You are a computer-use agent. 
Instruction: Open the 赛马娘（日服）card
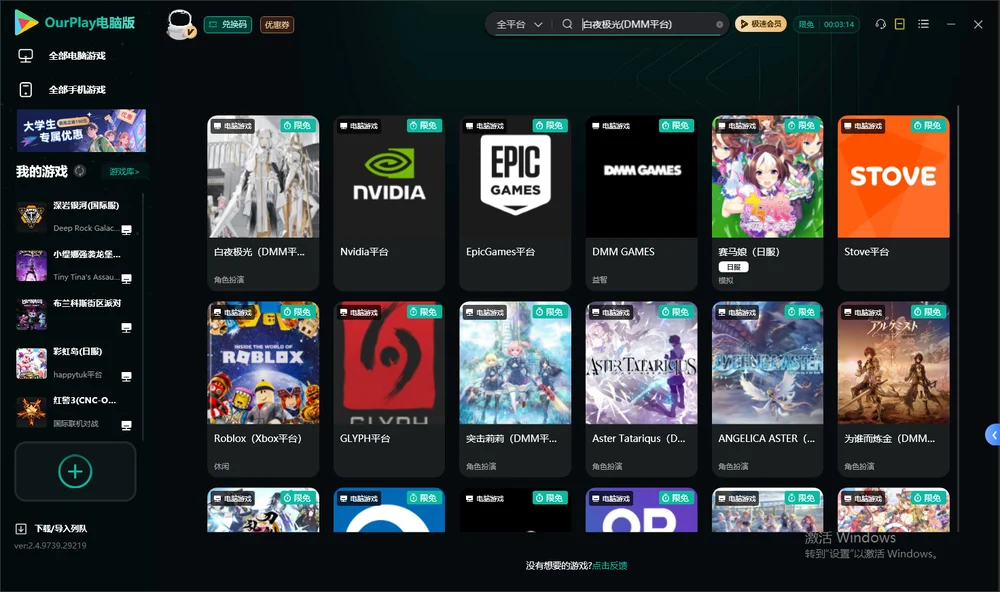(768, 203)
